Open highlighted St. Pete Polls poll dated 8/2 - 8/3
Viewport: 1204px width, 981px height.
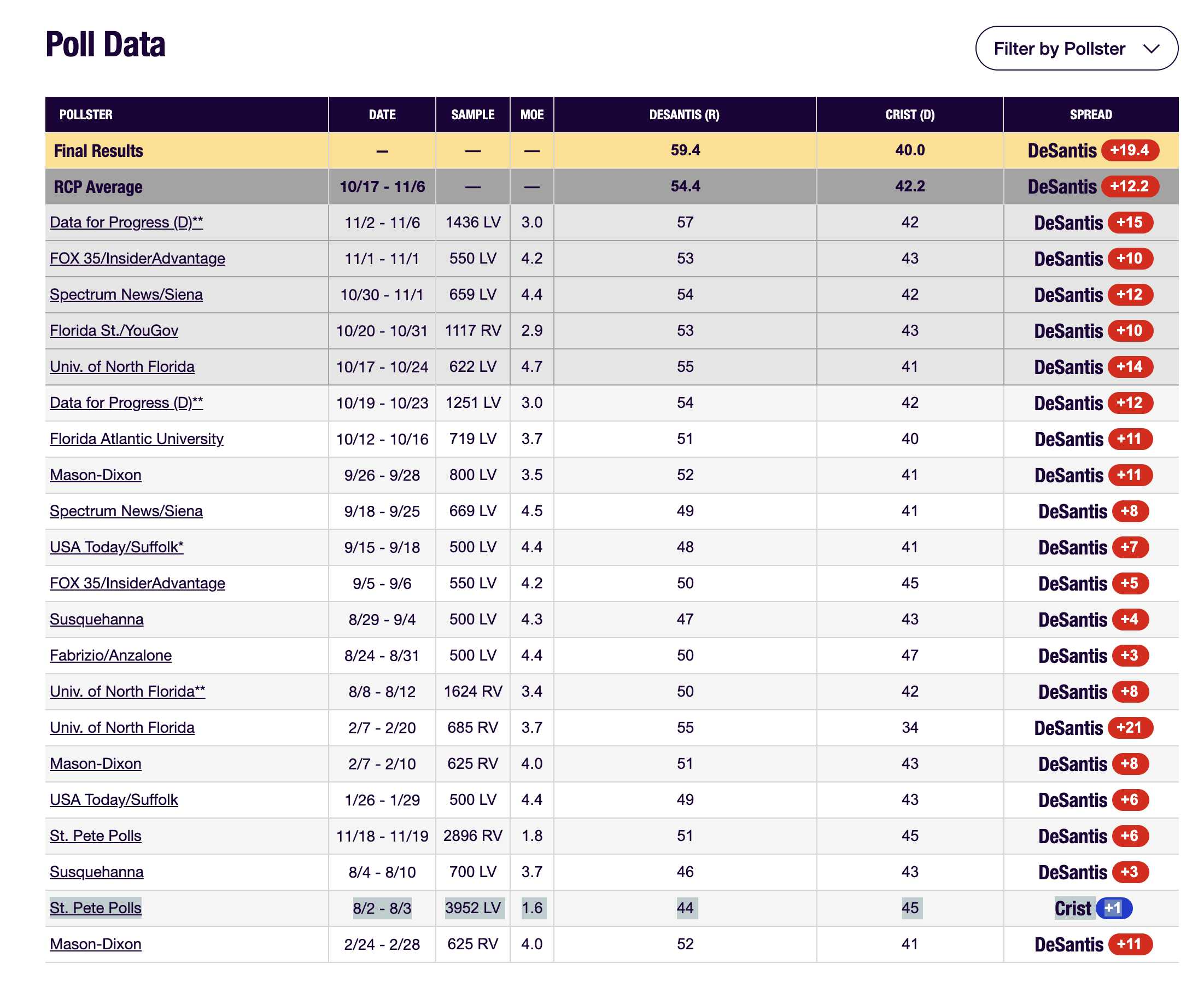[96, 909]
